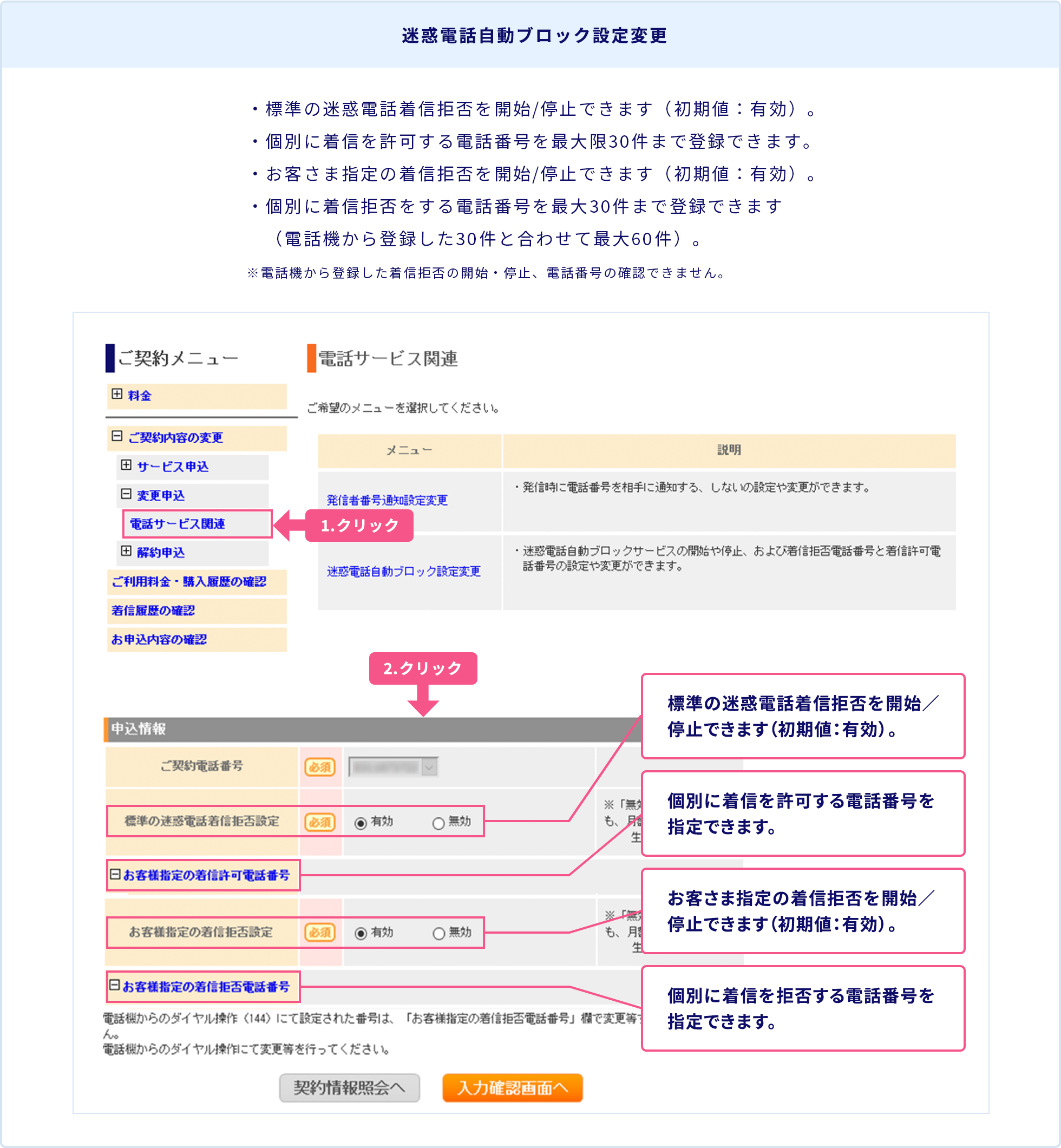Collapse お客様指定の着信拒否電話番号 section icon
This screenshot has height=1148, width=1061.
click(115, 985)
